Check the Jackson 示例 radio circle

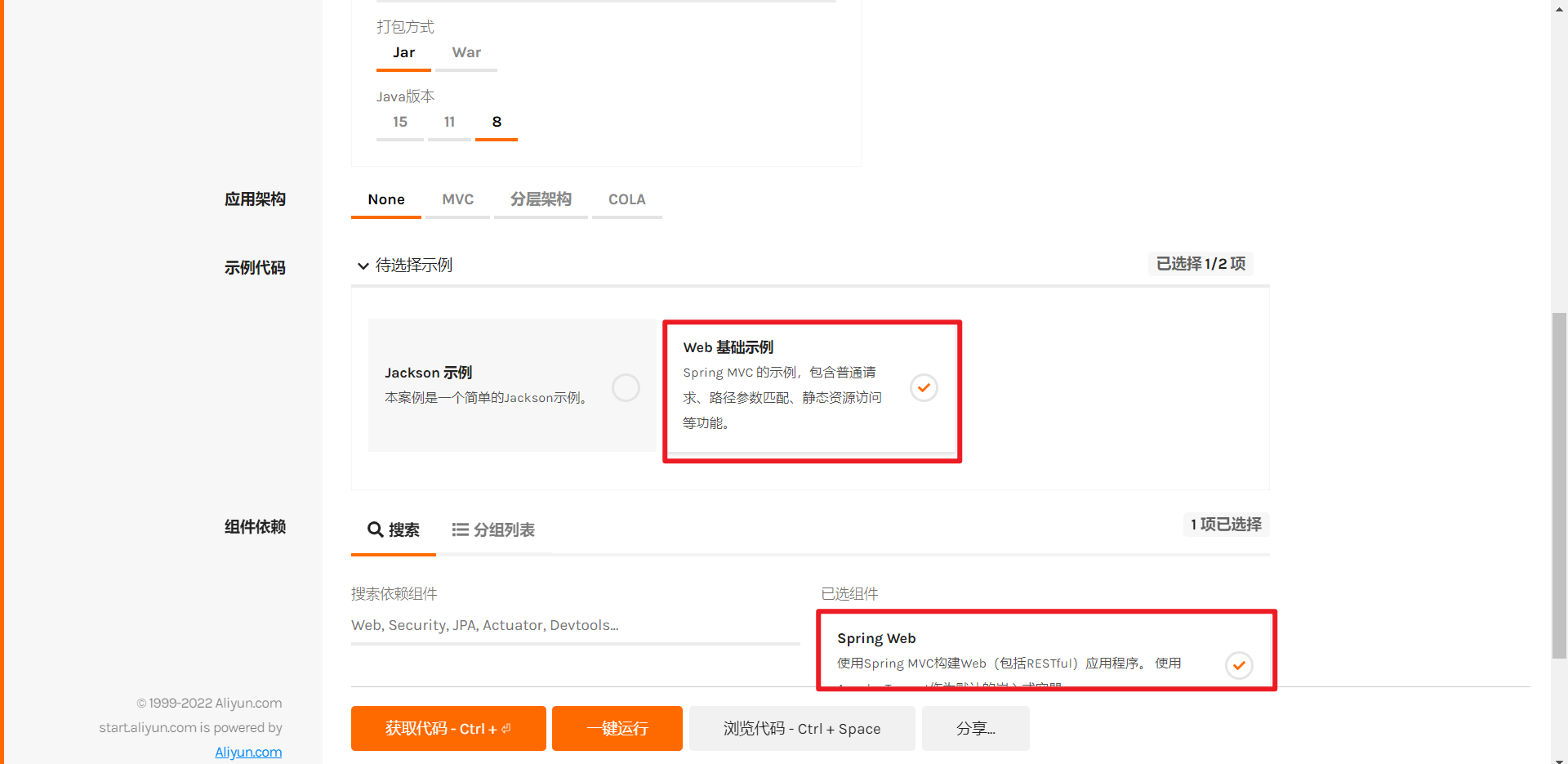tap(626, 387)
